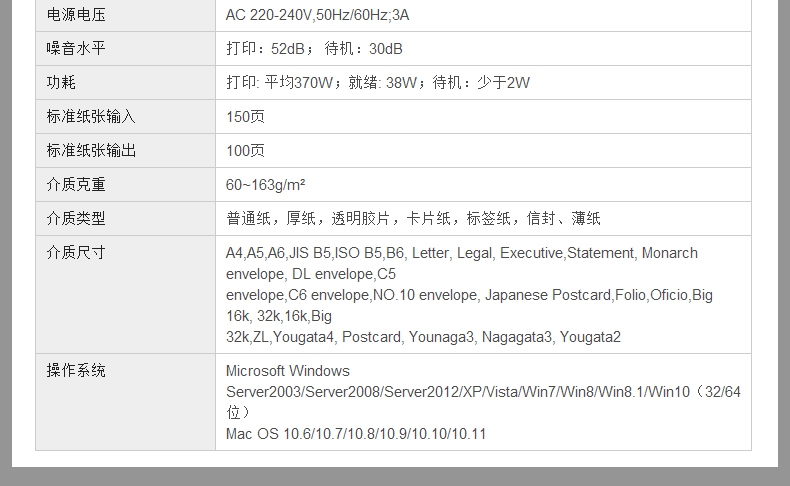Select the 100页 output capacity value
This screenshot has height=486, width=790.
click(x=245, y=150)
